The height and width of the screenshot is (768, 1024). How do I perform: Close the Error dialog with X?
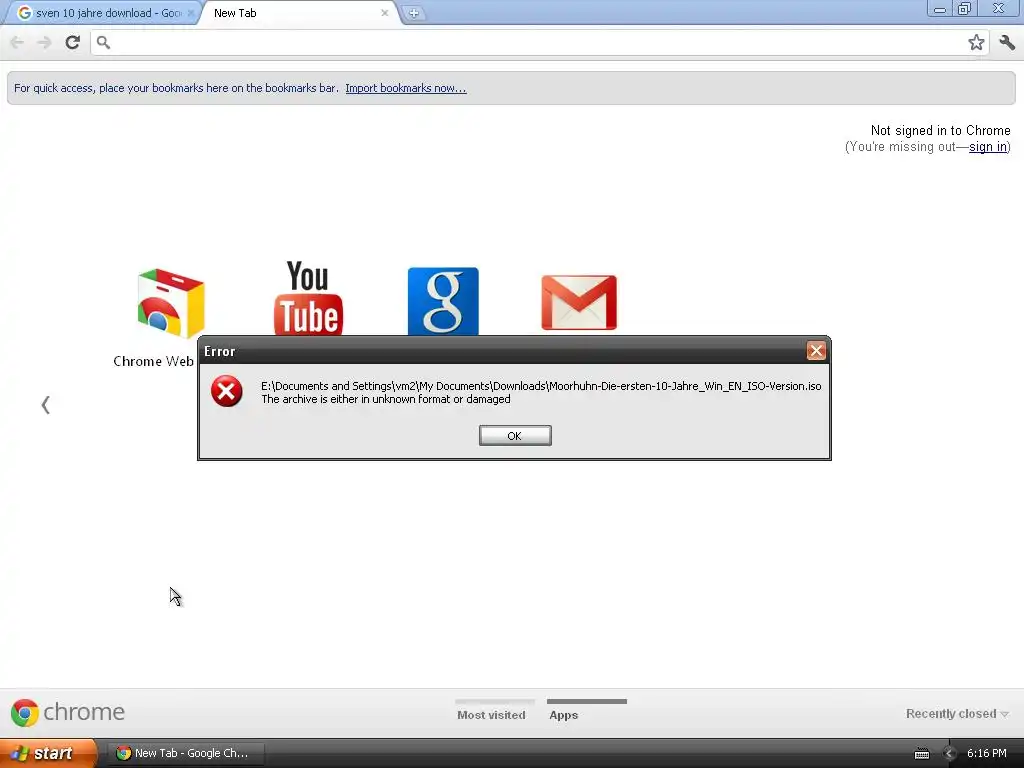(816, 351)
